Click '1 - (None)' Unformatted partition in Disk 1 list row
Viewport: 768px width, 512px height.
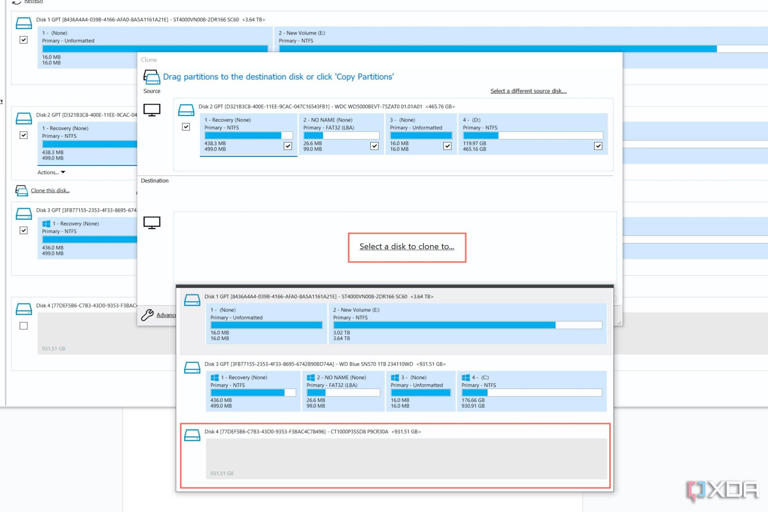266,323
